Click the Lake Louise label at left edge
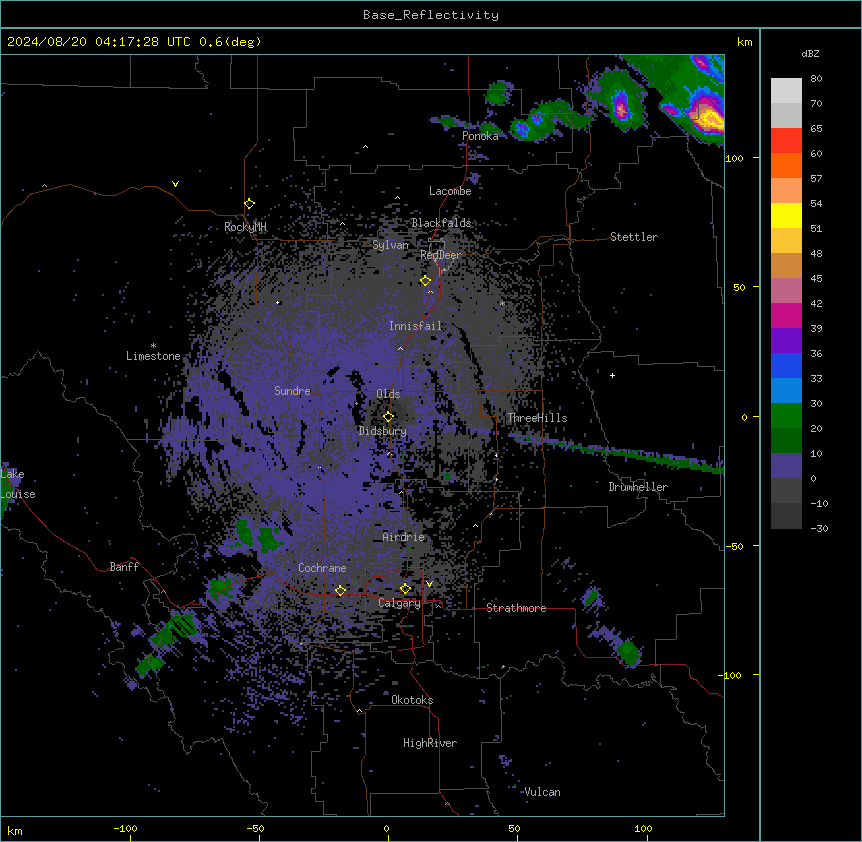Viewport: 862px width, 842px height. [18, 484]
